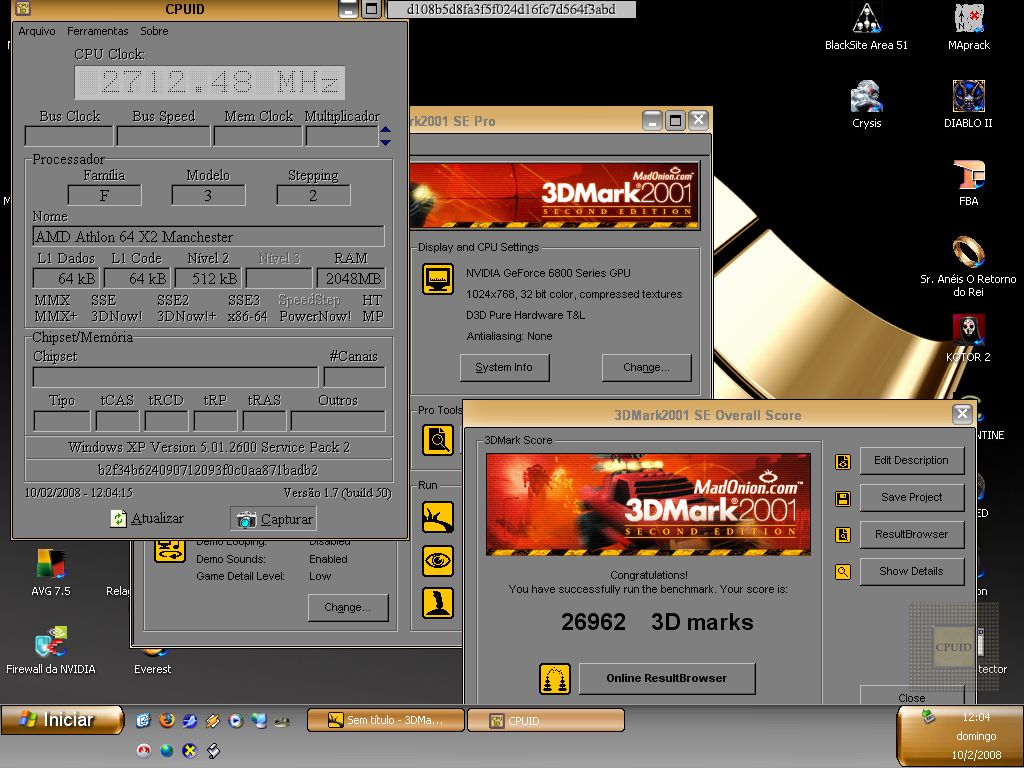Viewport: 1024px width, 768px height.
Task: Increase the Multiplicador with the up arrow
Action: click(x=385, y=129)
